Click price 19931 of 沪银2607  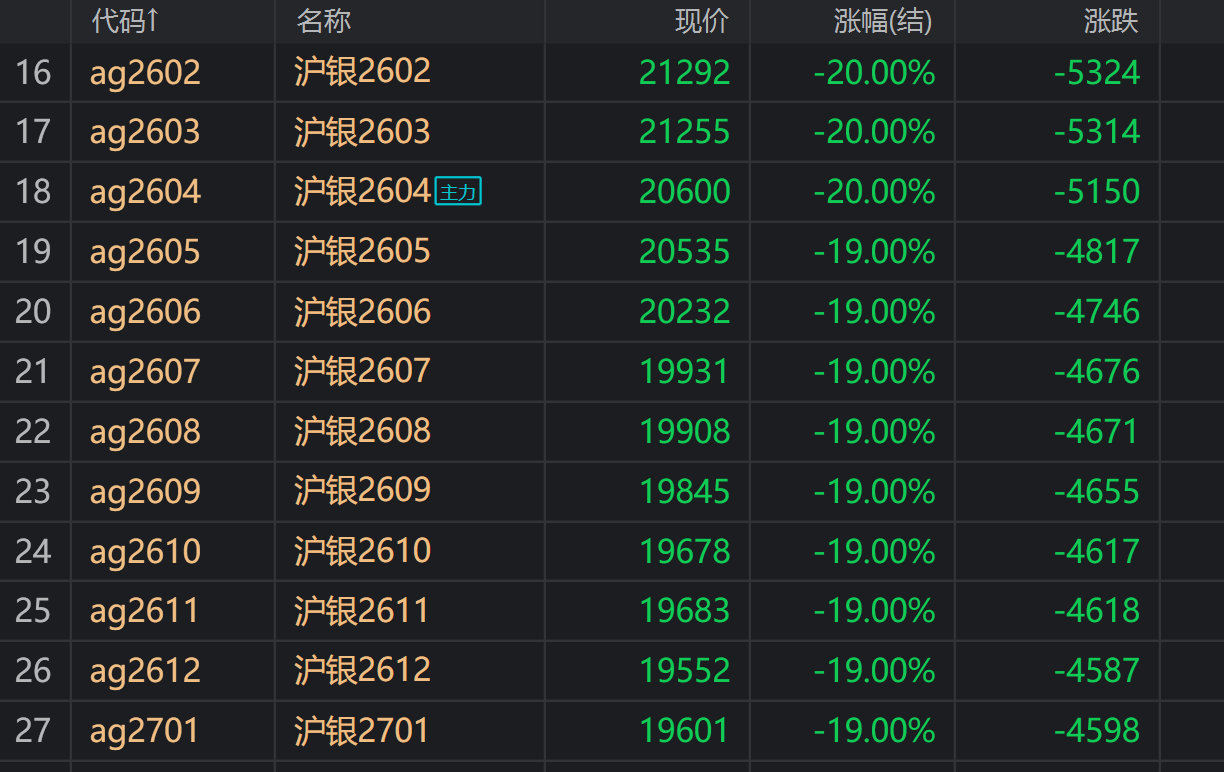[x=685, y=371]
